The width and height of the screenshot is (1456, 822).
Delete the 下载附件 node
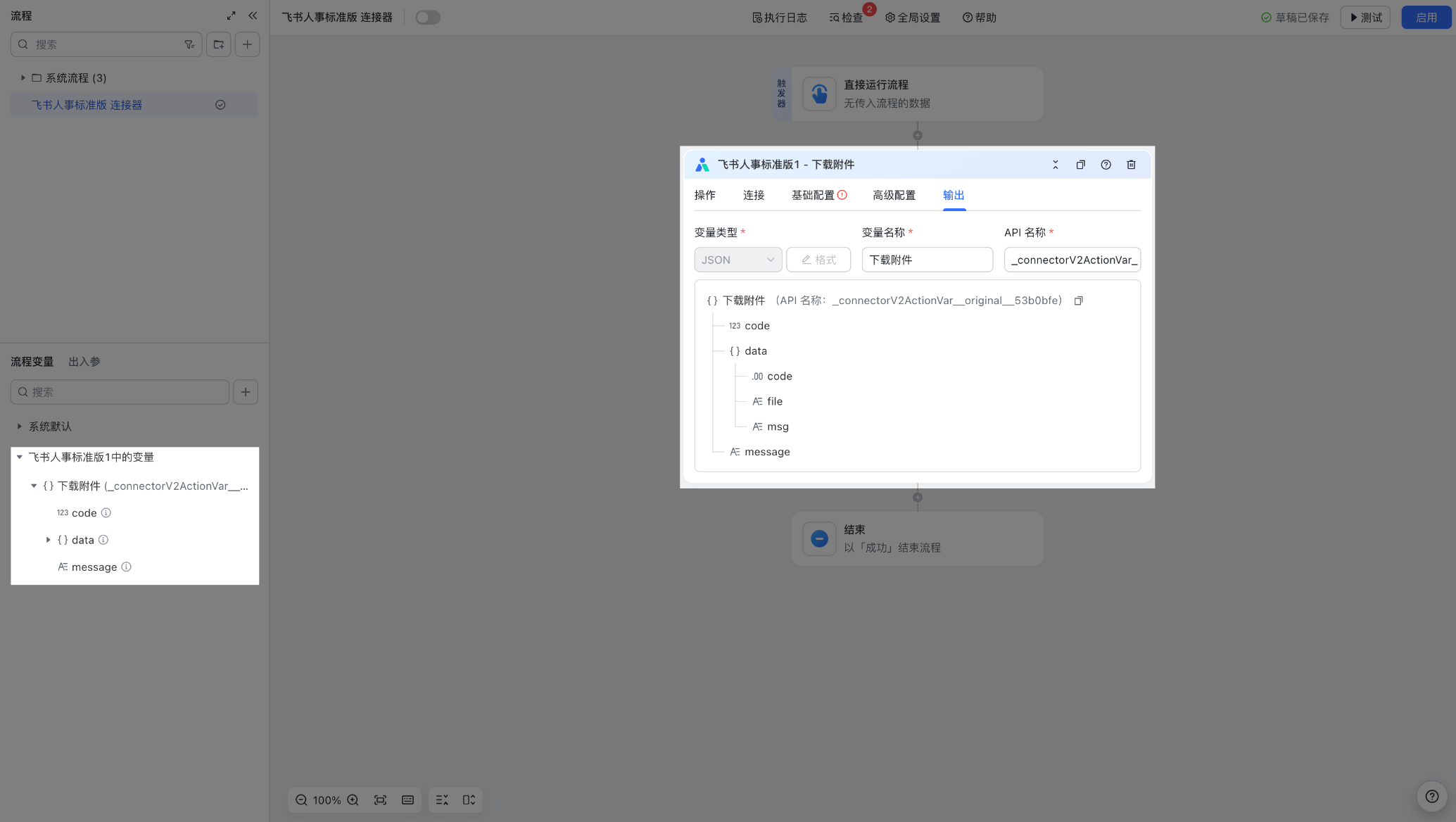tap(1132, 165)
